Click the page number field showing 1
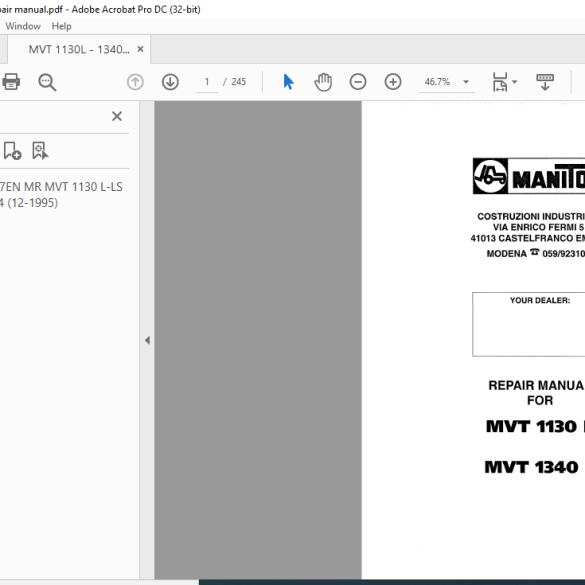Screen dimensions: 585x585 pyautogui.click(x=207, y=82)
